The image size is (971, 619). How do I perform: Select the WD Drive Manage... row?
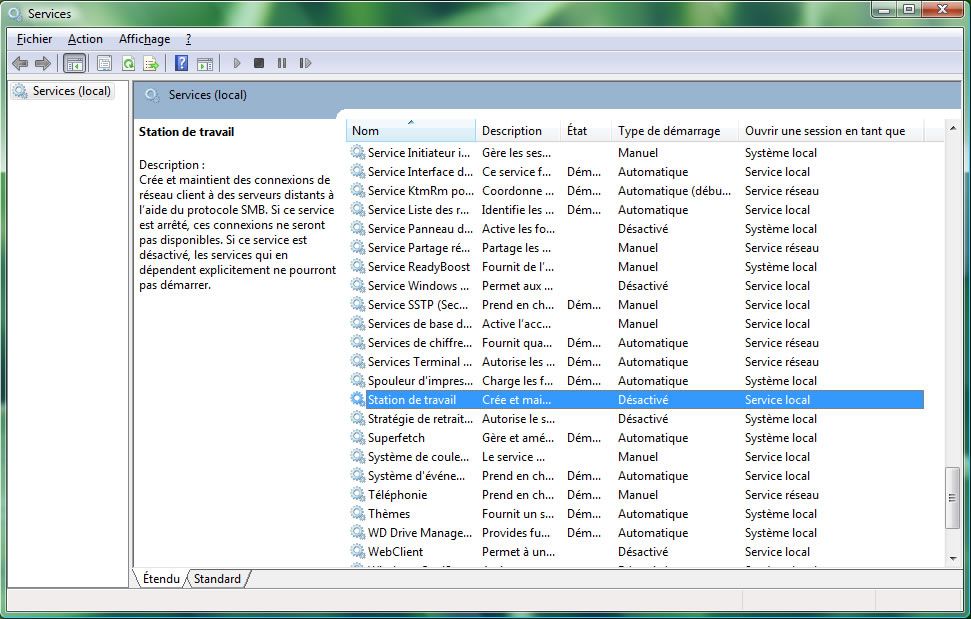(635, 532)
